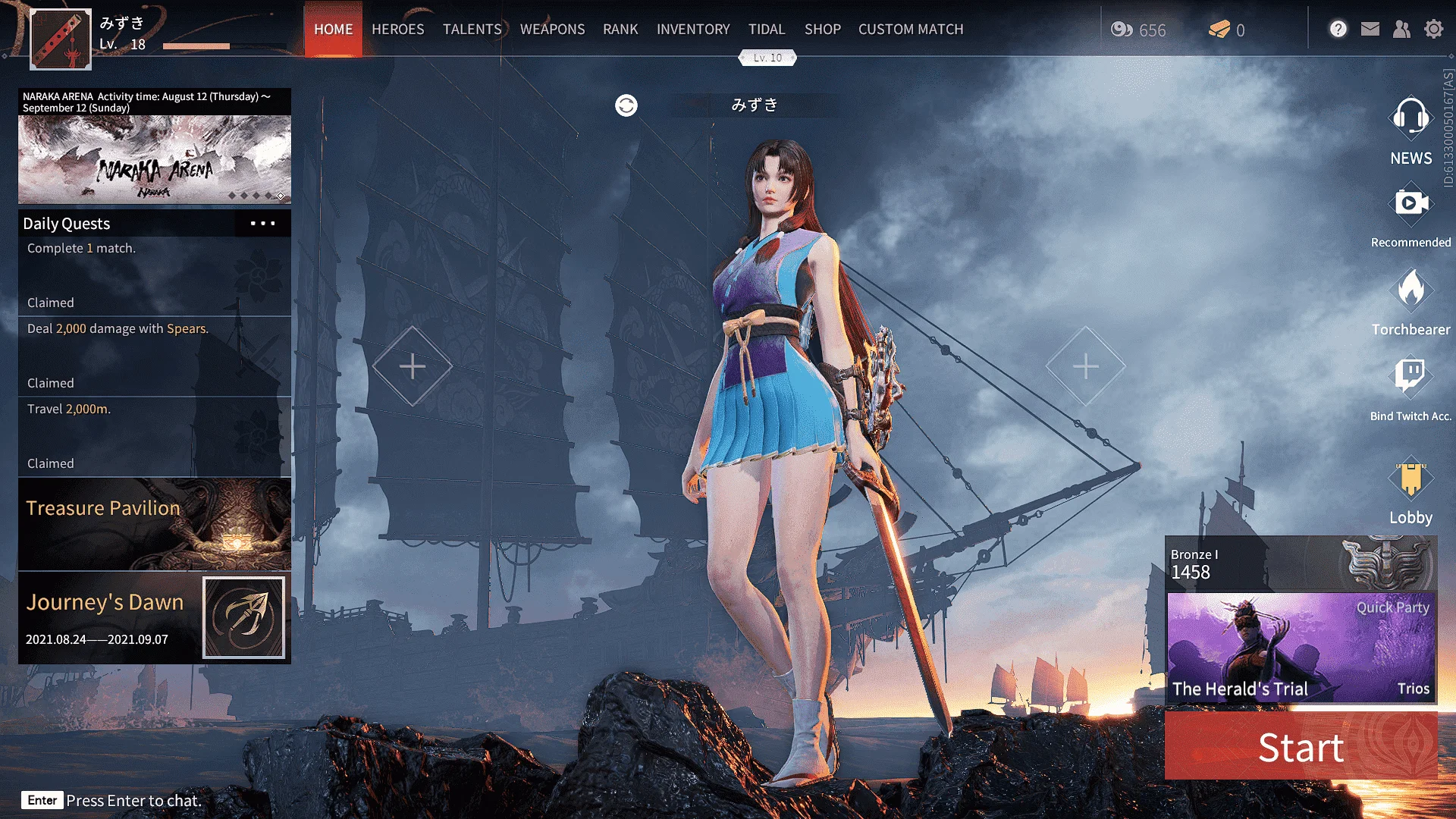Open the Torchbearer flame icon
Screen dimensions: 1456x819
1410,290
